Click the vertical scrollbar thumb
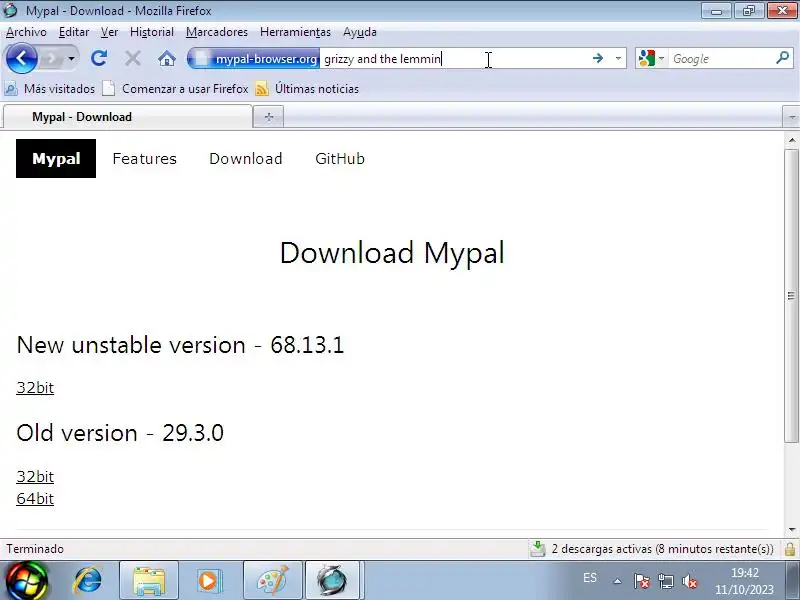Screen dimensions: 800x600 (792, 296)
